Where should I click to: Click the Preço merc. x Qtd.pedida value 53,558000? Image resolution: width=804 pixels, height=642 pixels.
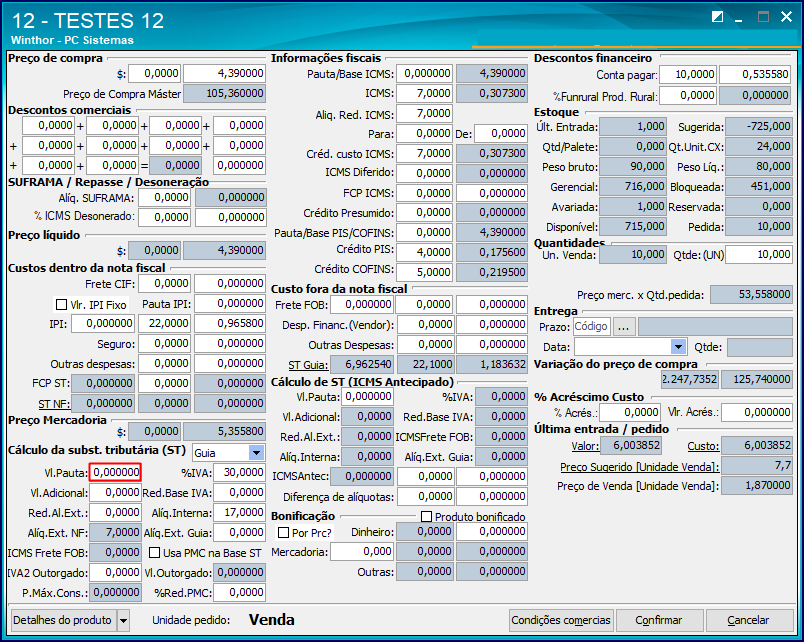[x=752, y=294]
